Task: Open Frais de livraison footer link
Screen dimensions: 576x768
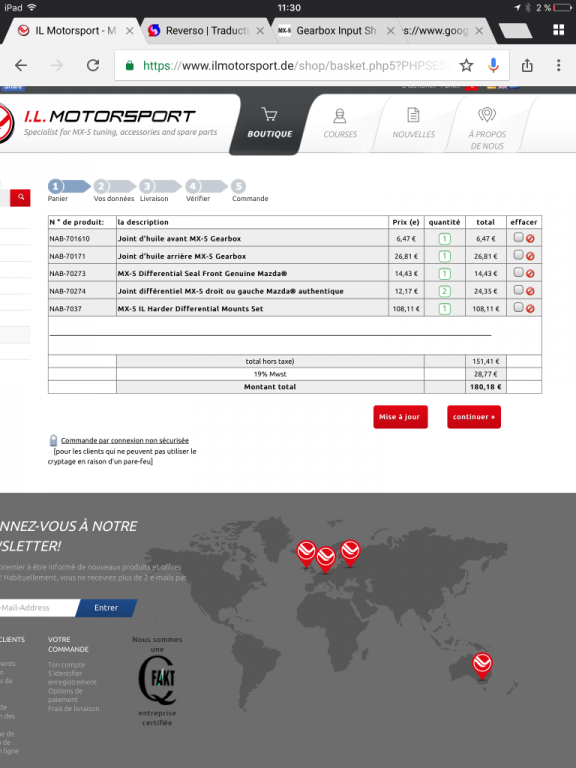Action: click(x=73, y=708)
